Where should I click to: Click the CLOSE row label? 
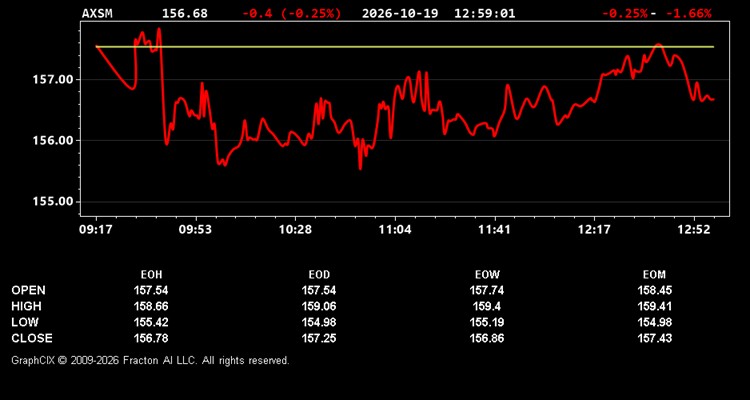32,338
